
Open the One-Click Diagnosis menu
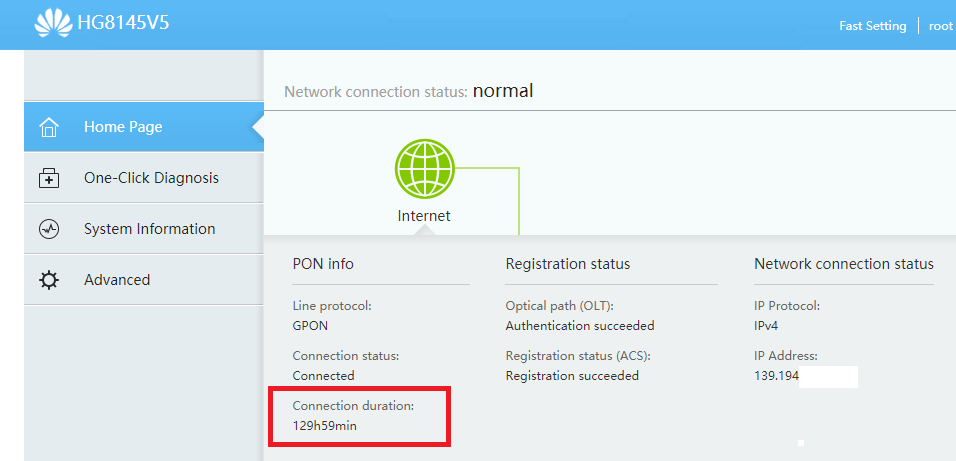[151, 178]
